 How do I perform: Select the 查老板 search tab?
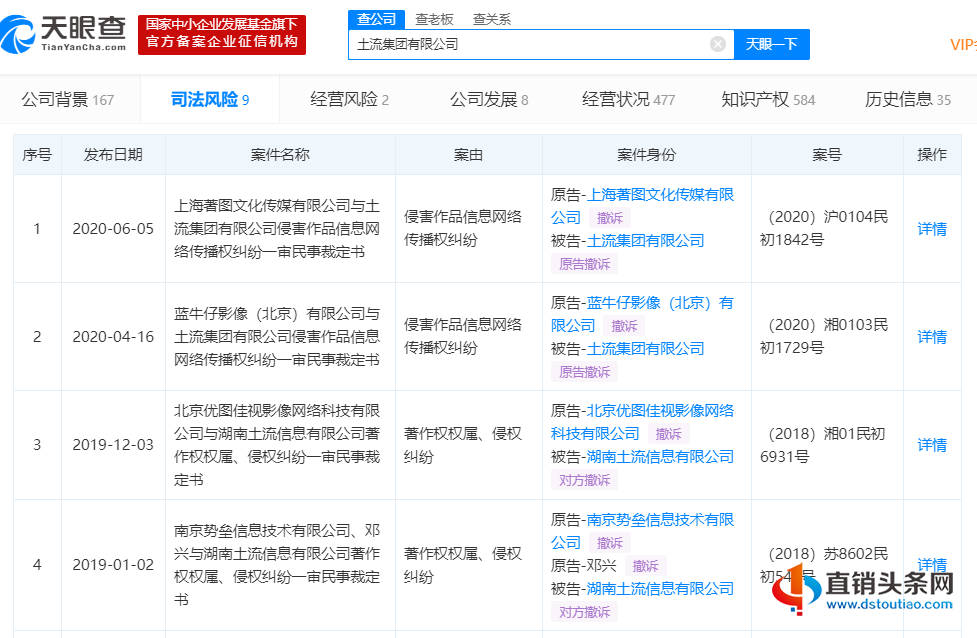click(434, 19)
